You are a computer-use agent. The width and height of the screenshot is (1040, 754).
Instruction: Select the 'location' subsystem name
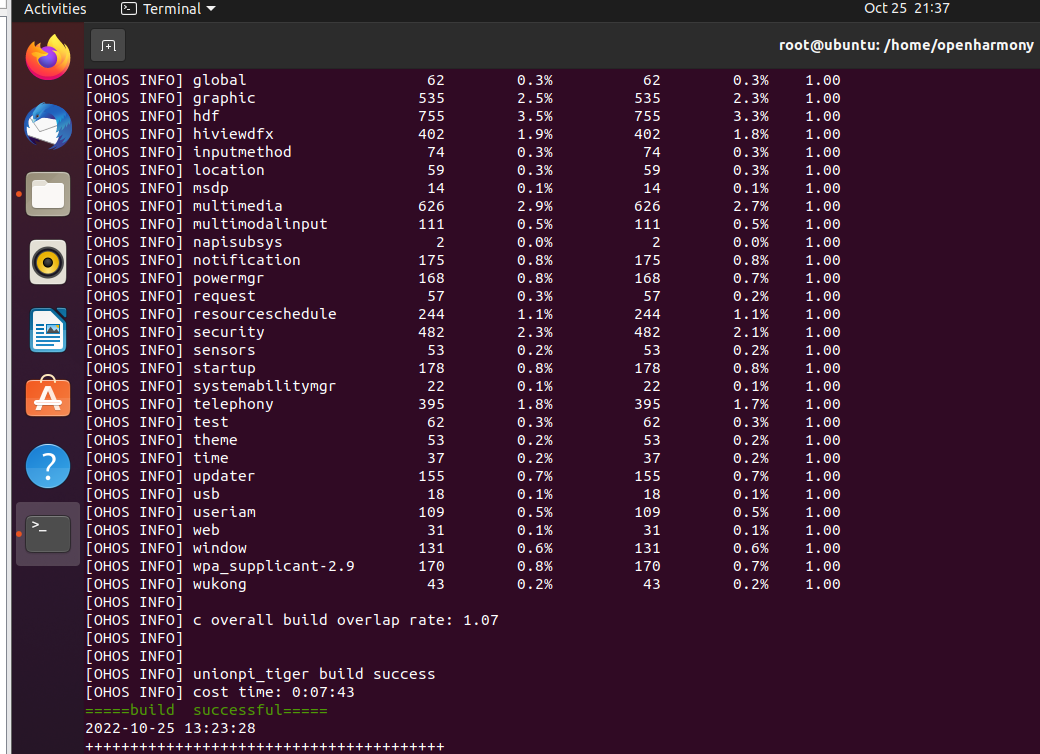[229, 170]
